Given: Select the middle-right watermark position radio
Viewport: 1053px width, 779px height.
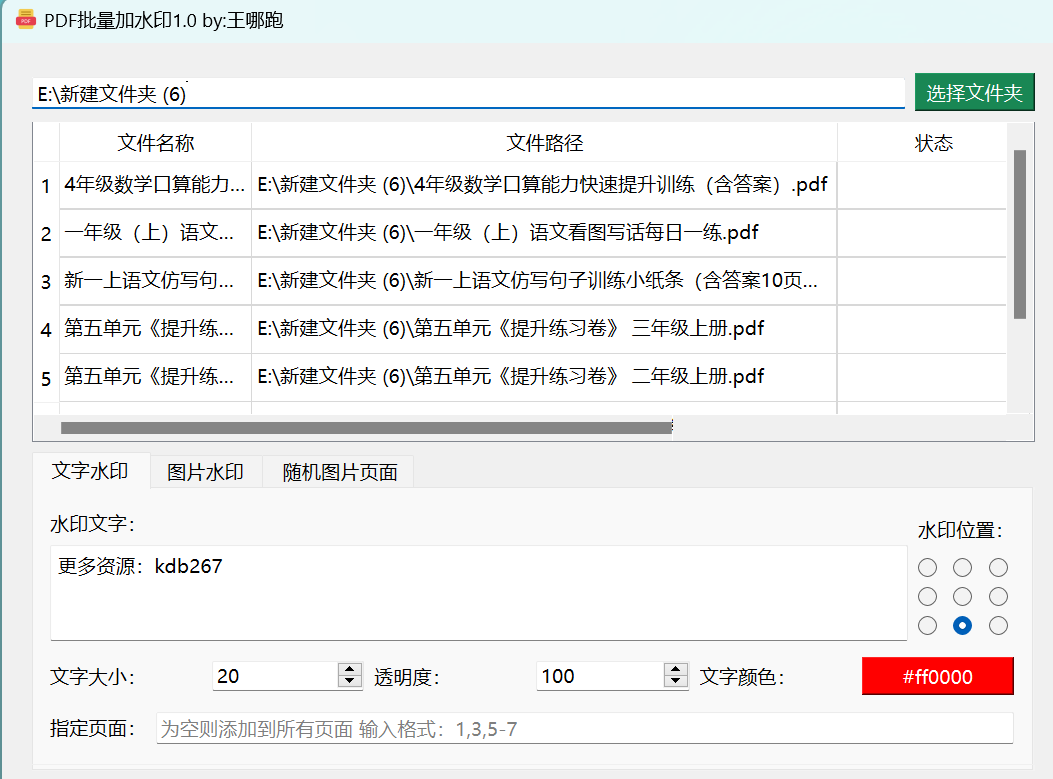Looking at the screenshot, I should tap(999, 596).
